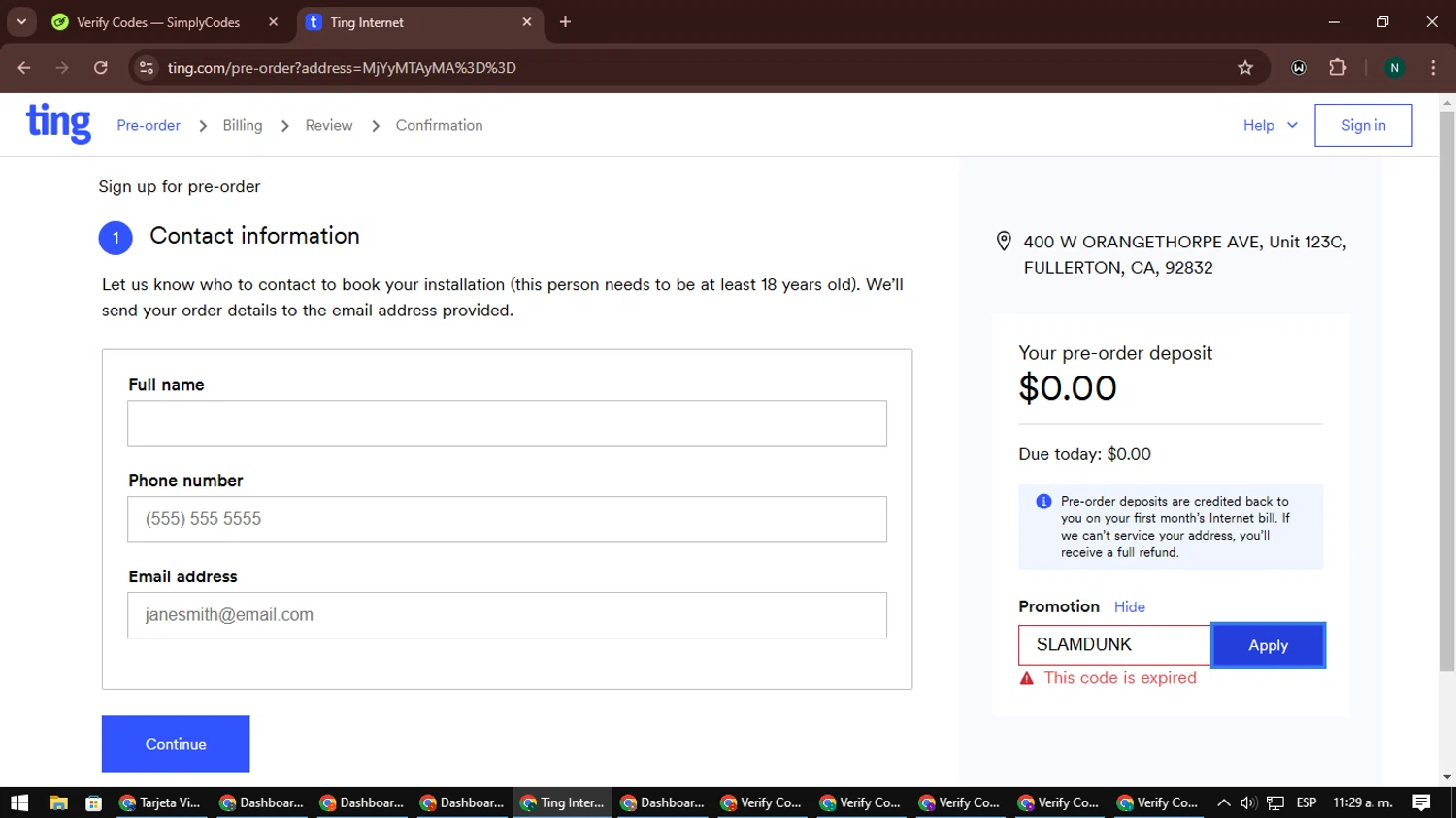Image resolution: width=1456 pixels, height=818 pixels.
Task: Open a new browser tab with the plus icon
Action: (565, 22)
